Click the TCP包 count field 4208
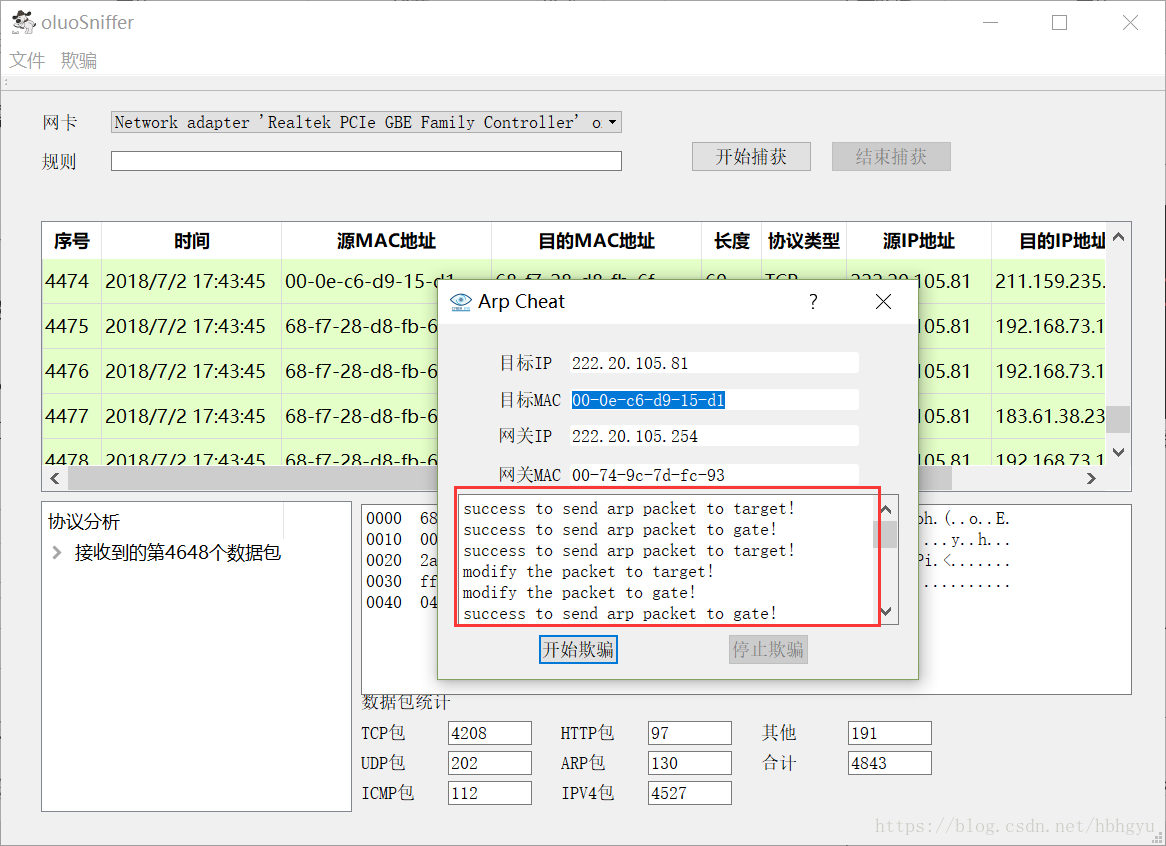 (x=490, y=733)
